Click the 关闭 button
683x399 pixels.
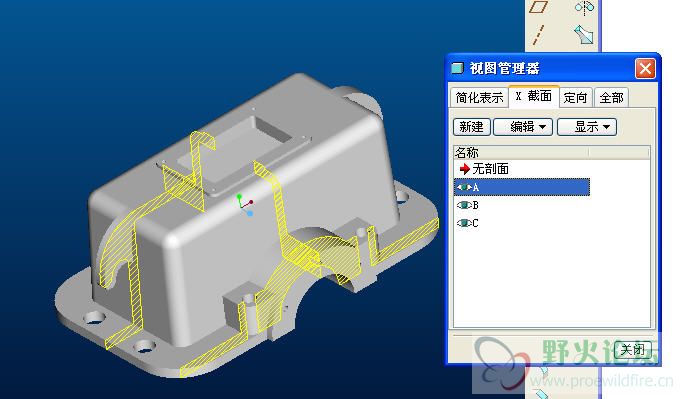(x=632, y=349)
